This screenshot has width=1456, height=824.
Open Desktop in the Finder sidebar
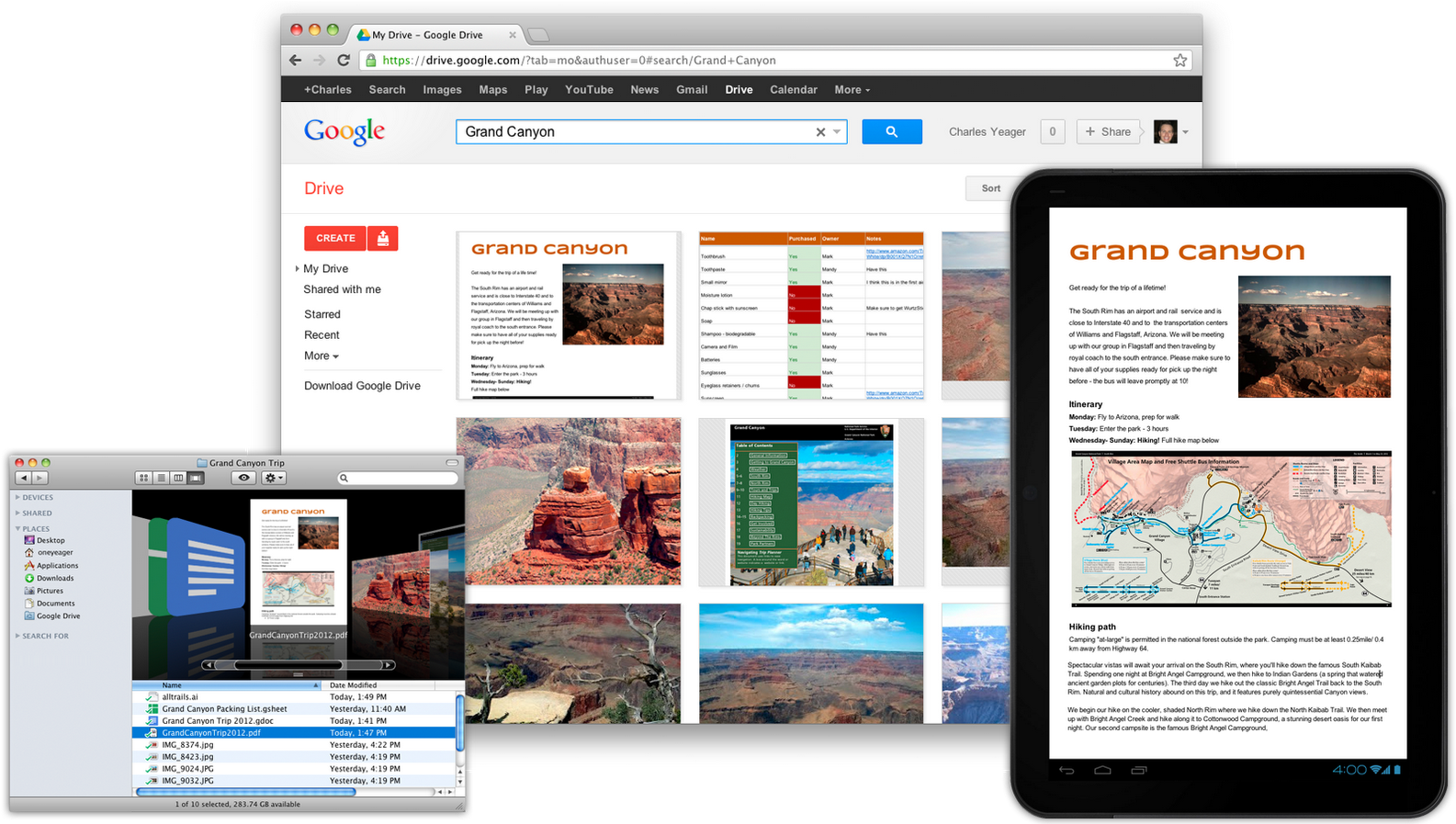(45, 540)
